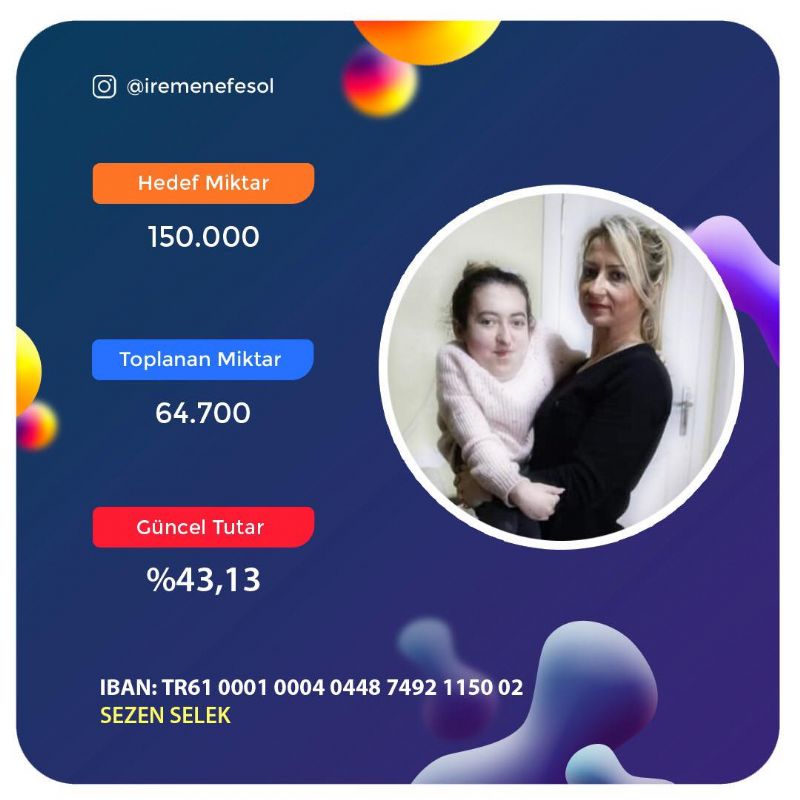This screenshot has width=800, height=800.
Task: Click the %43,13 percentage value
Action: point(203,580)
